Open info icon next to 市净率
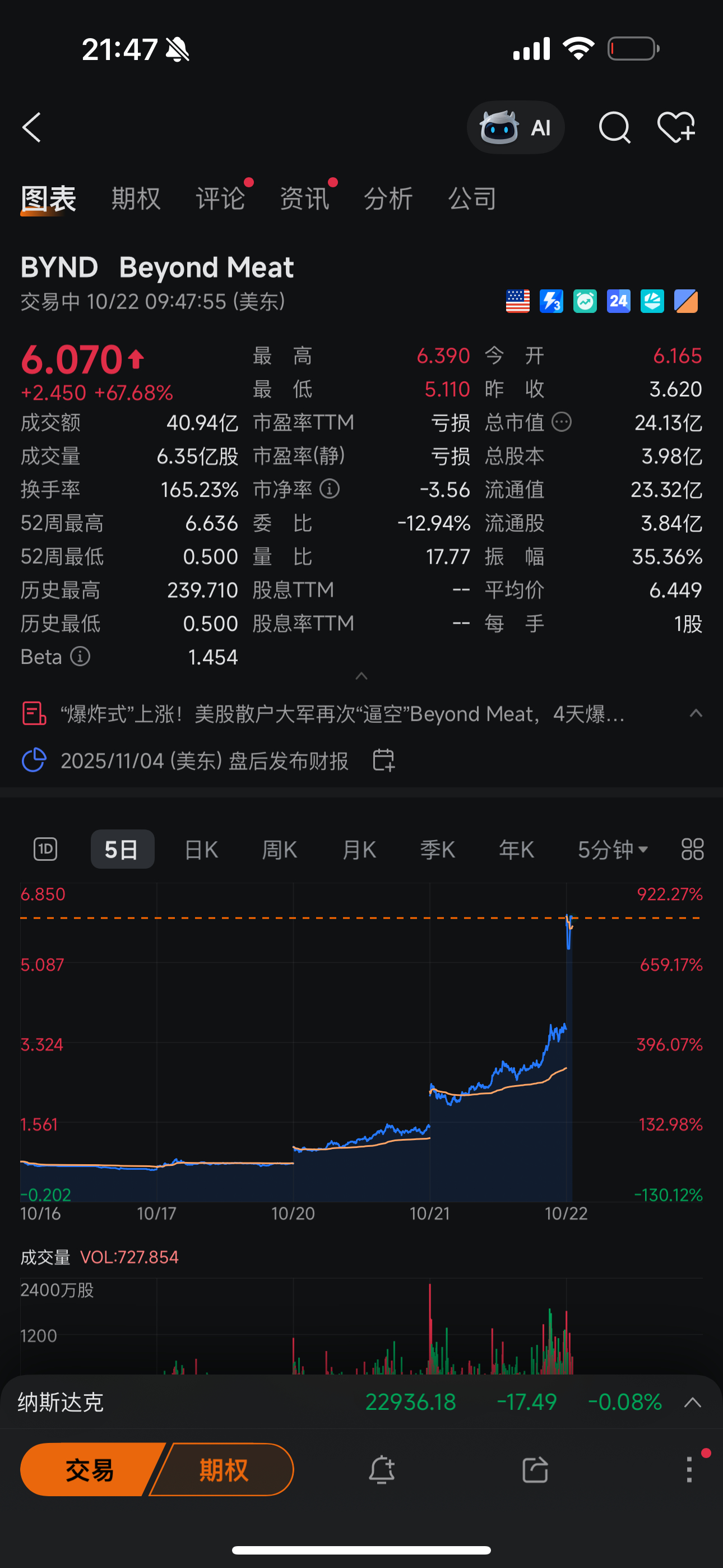The height and width of the screenshot is (1568, 723). [x=329, y=489]
